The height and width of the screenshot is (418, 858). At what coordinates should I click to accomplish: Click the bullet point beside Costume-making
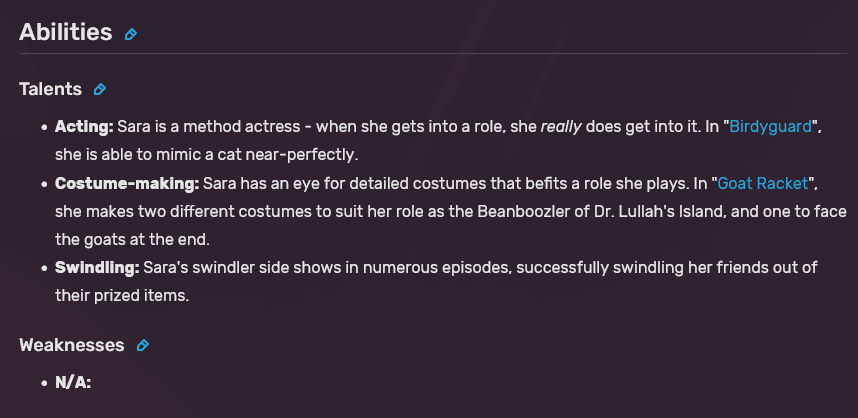(44, 184)
